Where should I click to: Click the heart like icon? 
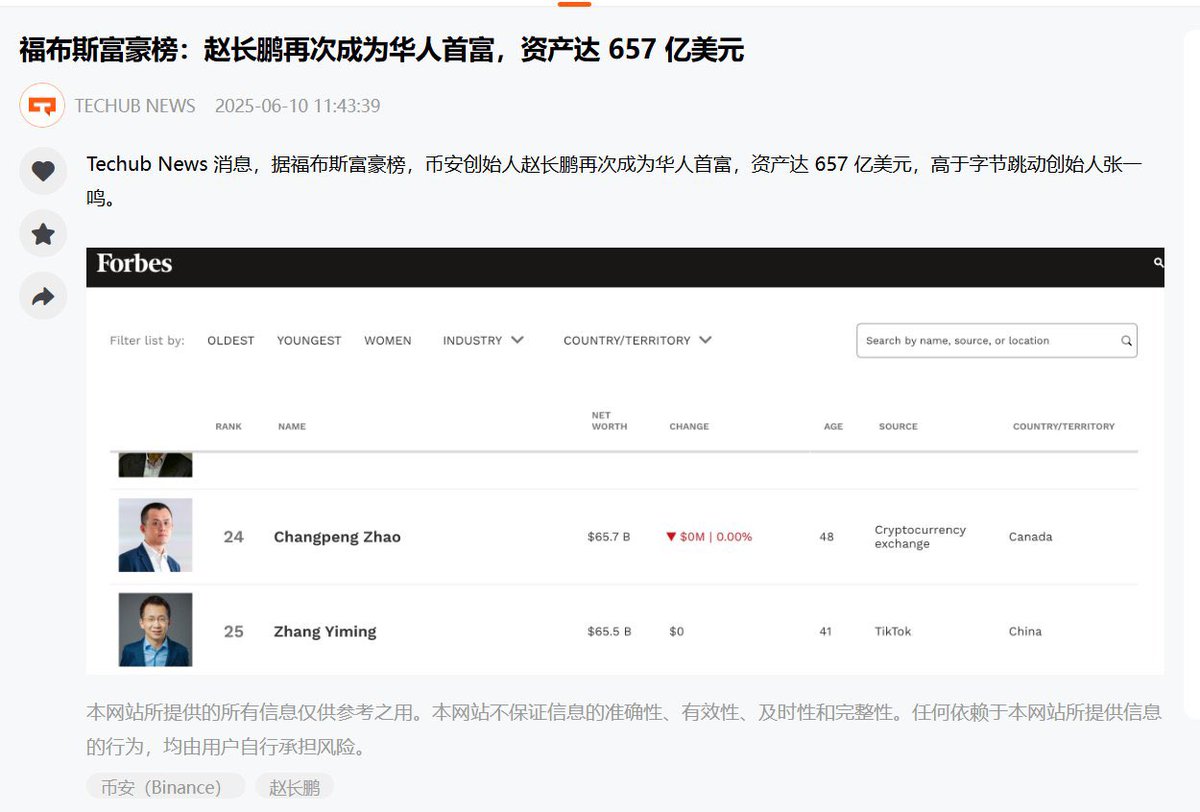click(43, 171)
